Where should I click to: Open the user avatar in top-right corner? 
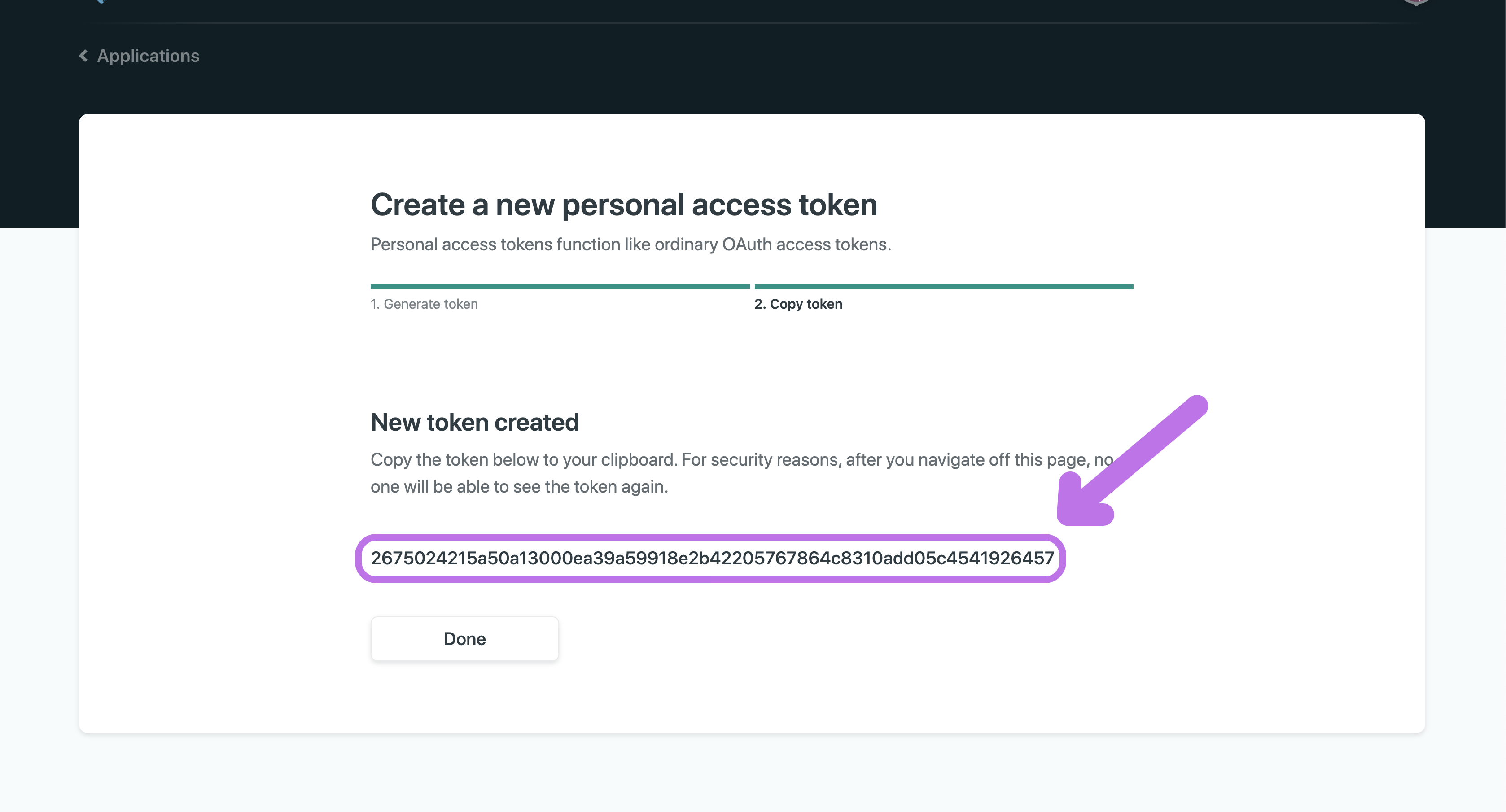[x=1415, y=2]
